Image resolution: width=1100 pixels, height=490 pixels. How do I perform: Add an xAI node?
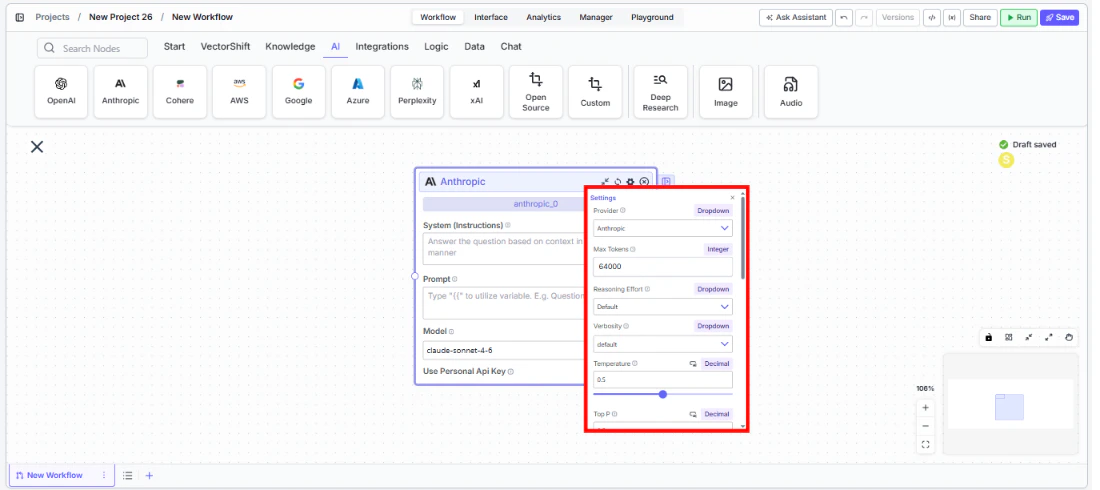pyautogui.click(x=476, y=92)
